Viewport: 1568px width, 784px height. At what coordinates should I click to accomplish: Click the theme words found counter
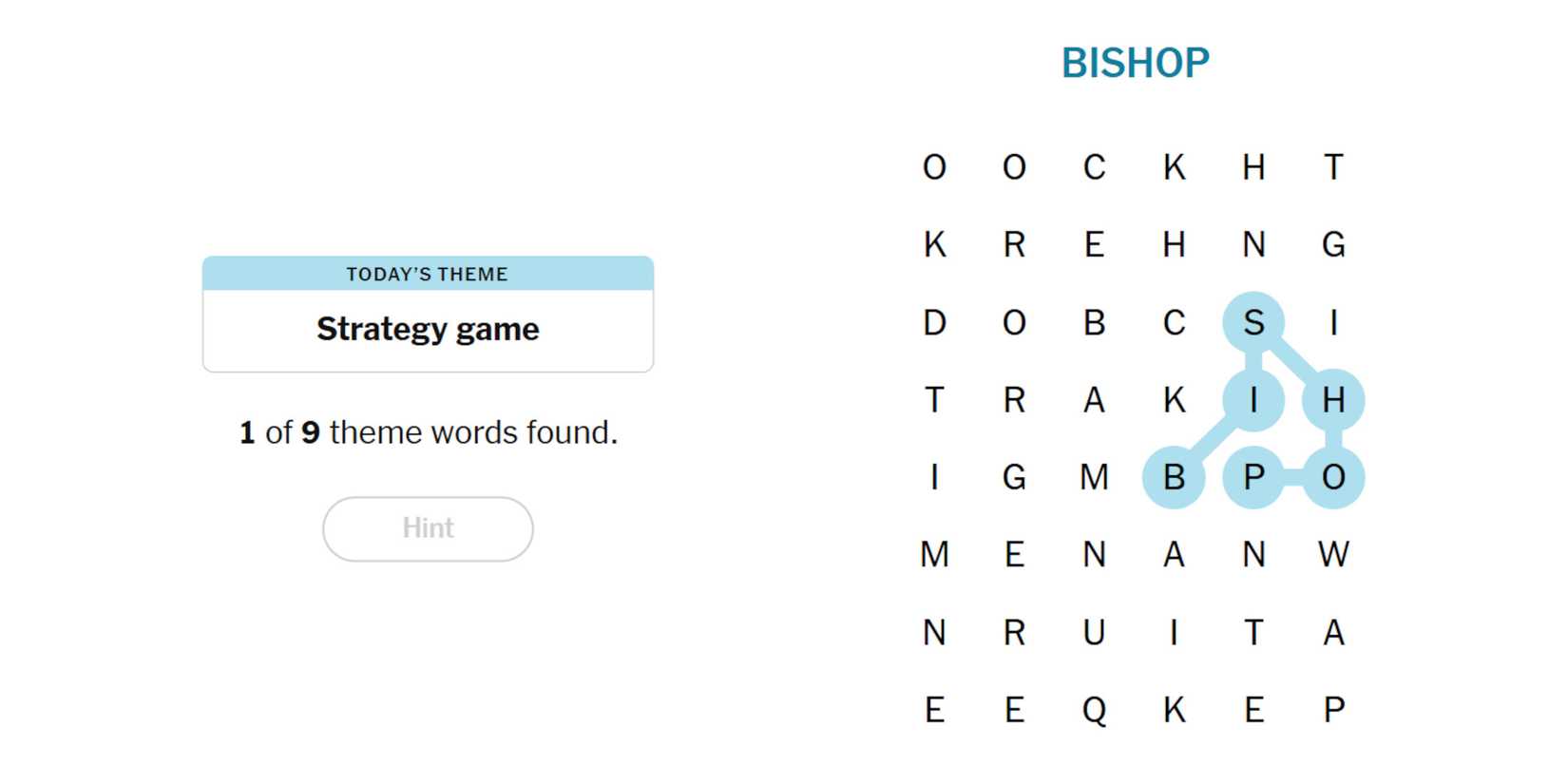(428, 432)
